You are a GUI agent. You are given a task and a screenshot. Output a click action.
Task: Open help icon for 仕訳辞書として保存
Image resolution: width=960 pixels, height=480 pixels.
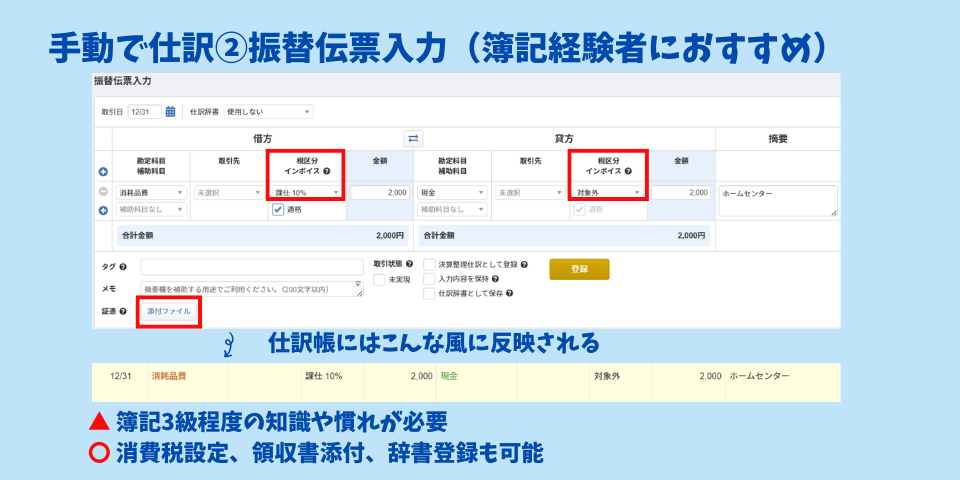click(x=509, y=293)
